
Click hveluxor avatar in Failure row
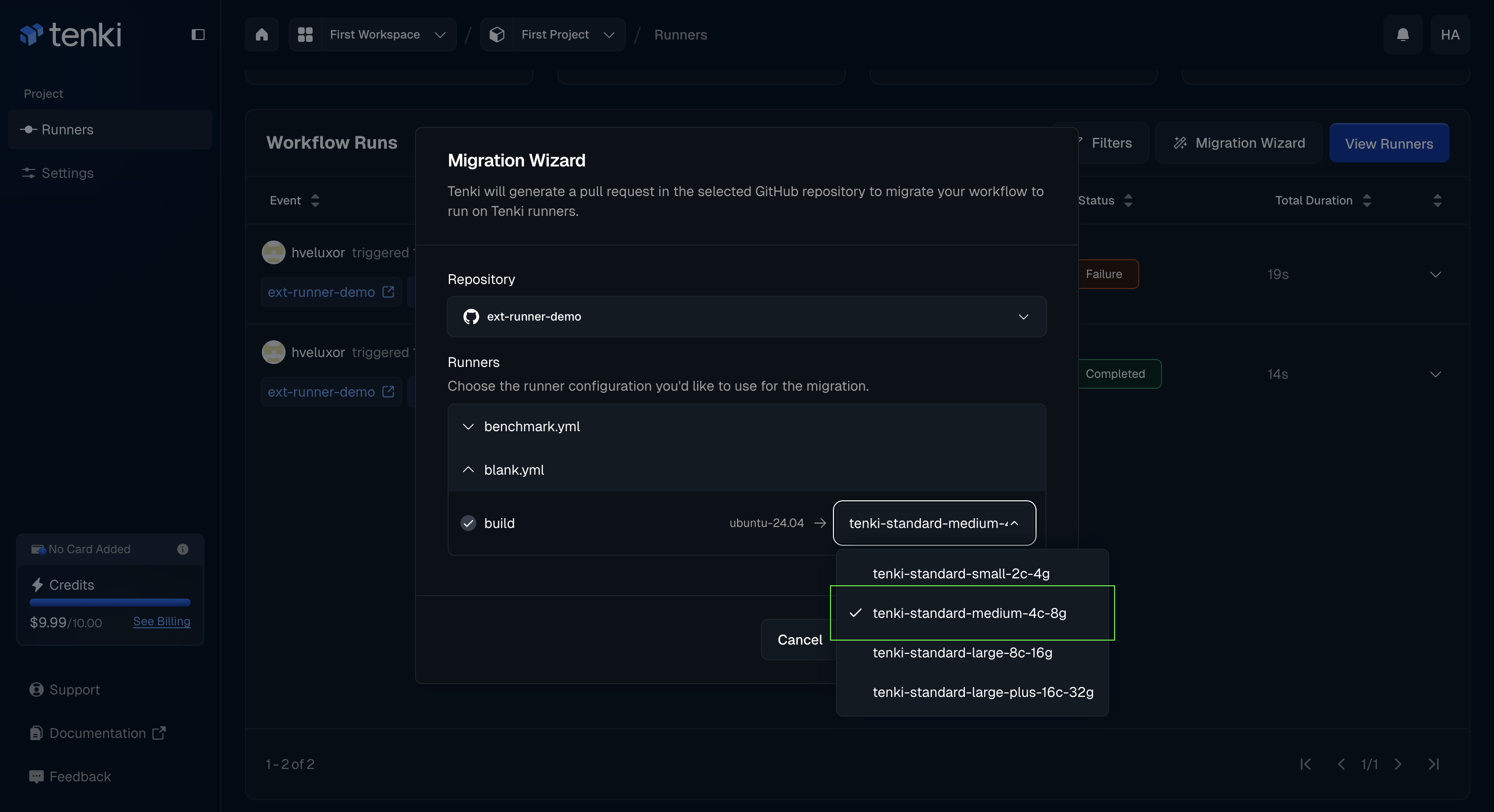[x=273, y=252]
